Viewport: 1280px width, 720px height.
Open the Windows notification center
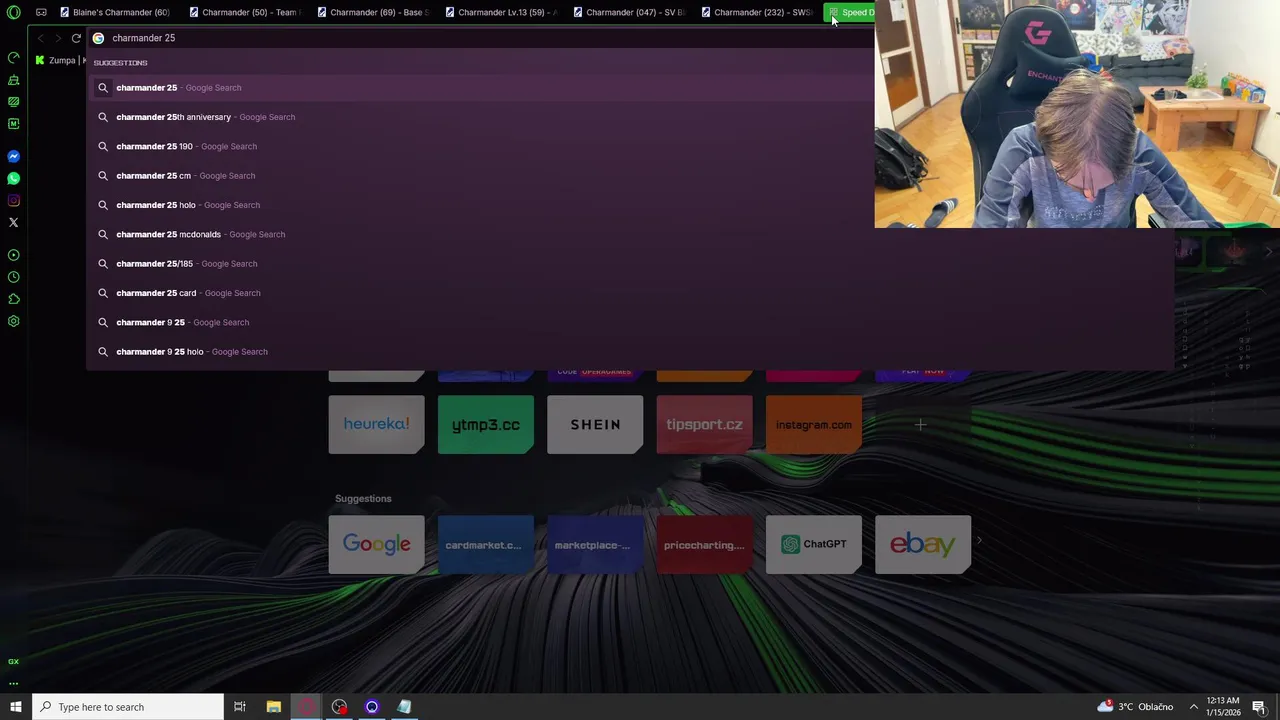click(1259, 707)
